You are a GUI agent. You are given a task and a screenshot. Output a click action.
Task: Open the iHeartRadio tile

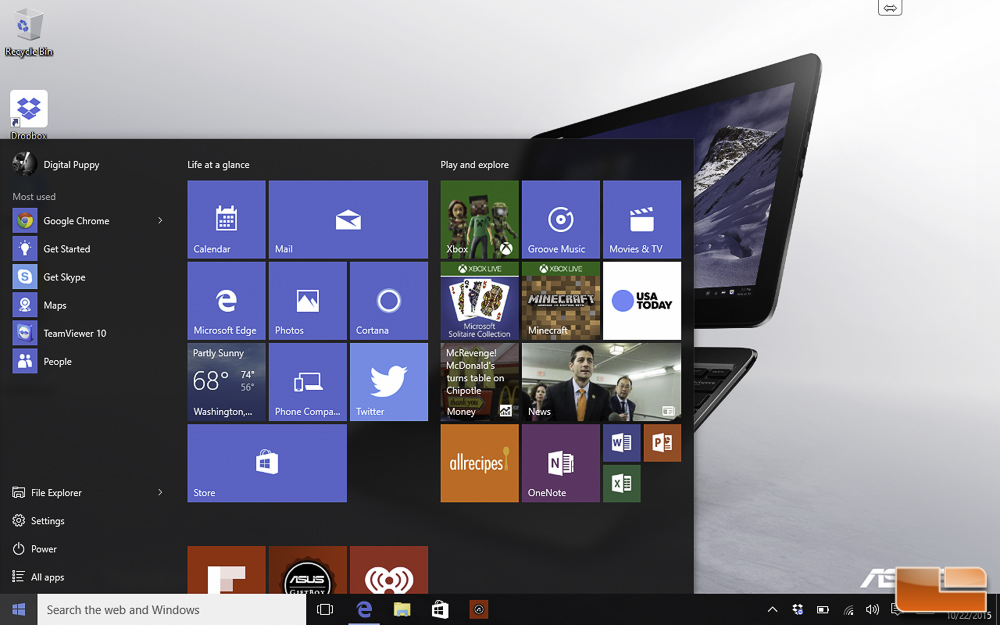point(389,570)
